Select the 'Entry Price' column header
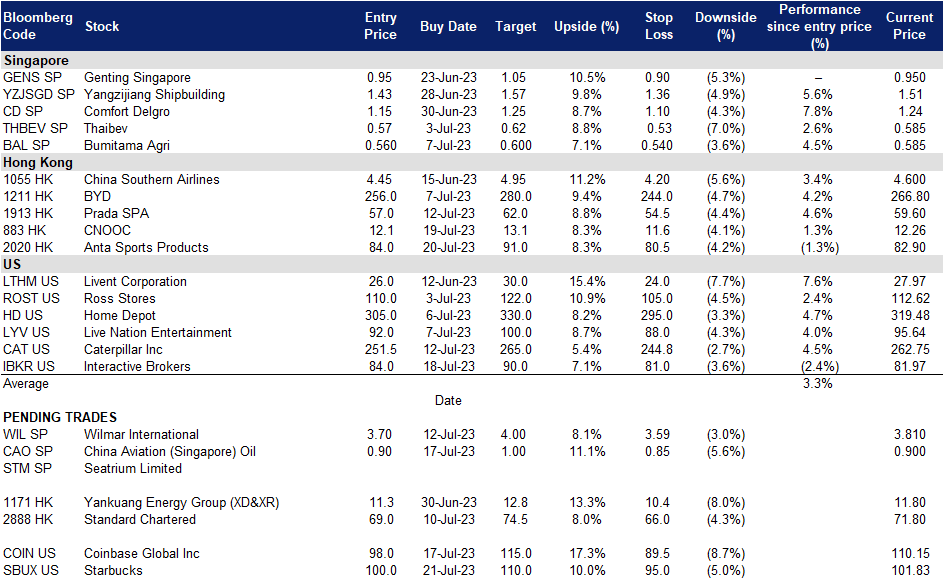 380,26
